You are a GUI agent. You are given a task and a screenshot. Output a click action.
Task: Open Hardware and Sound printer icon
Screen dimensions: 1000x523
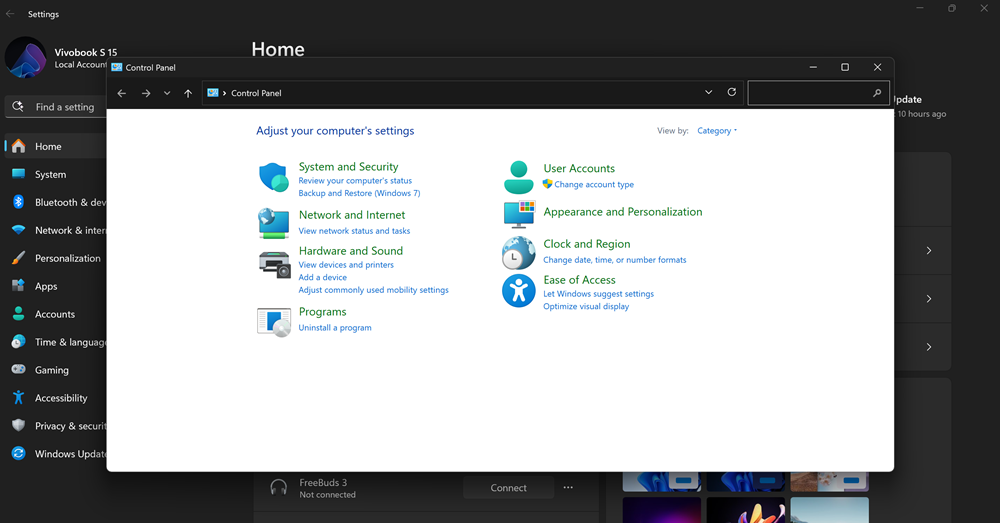[x=274, y=265]
